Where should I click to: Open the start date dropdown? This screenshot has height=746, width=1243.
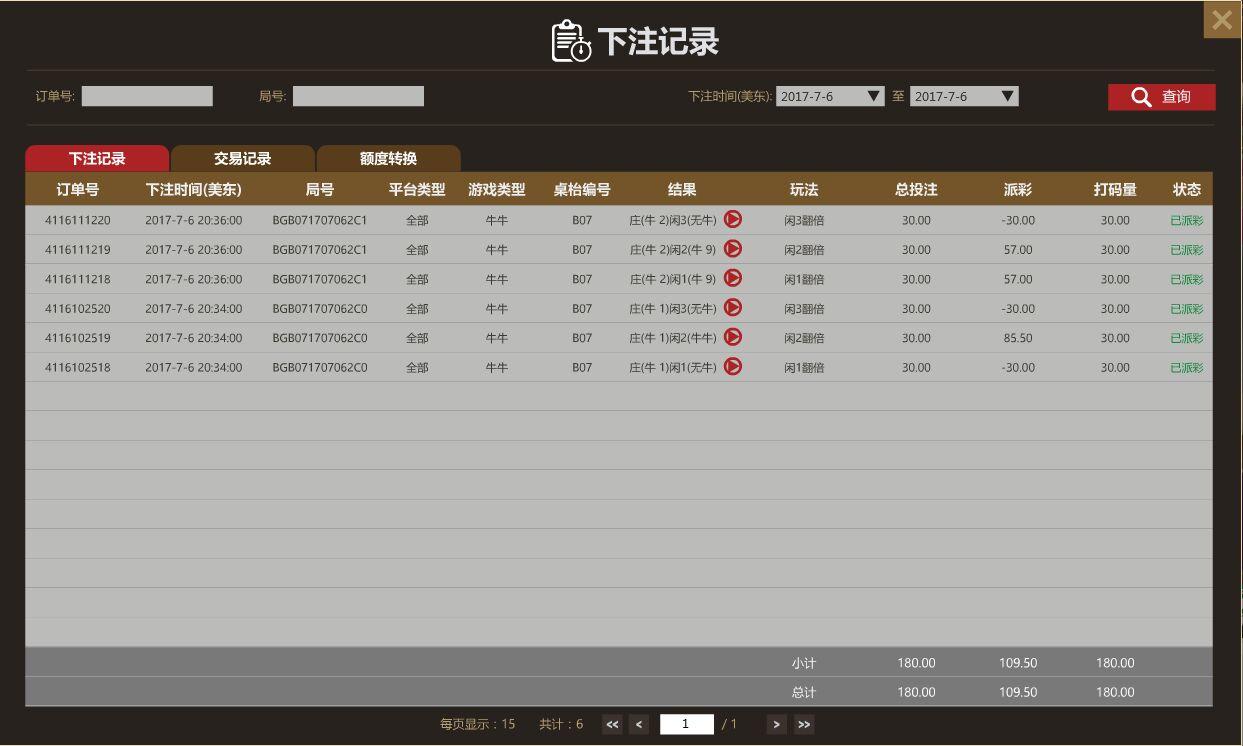pyautogui.click(x=873, y=96)
